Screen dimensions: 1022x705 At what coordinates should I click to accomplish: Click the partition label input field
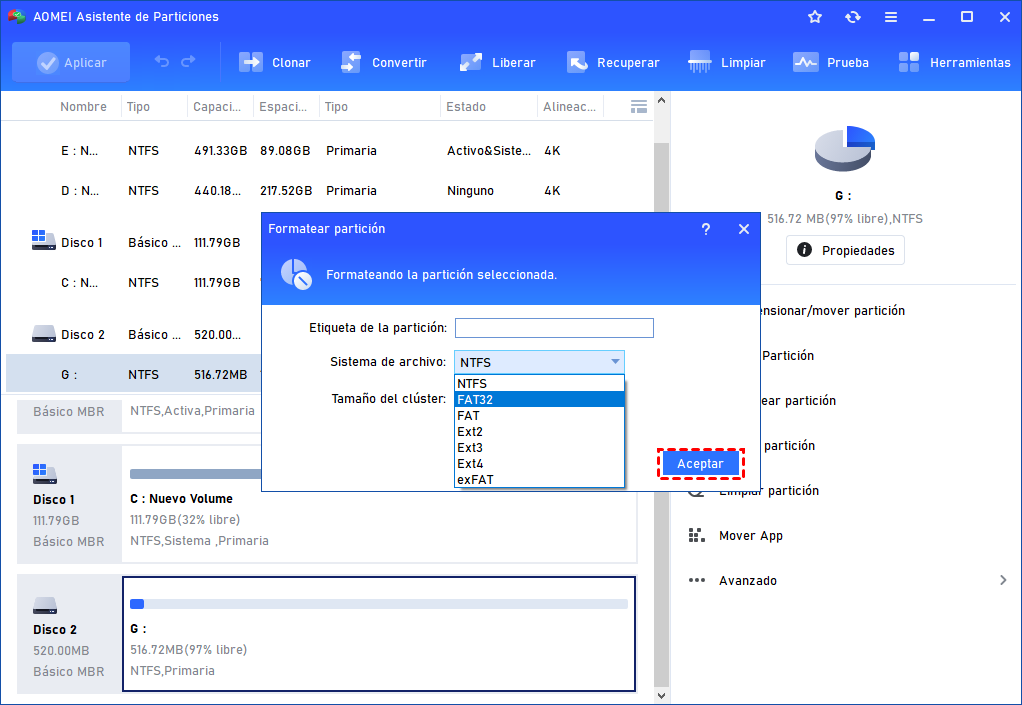point(554,327)
